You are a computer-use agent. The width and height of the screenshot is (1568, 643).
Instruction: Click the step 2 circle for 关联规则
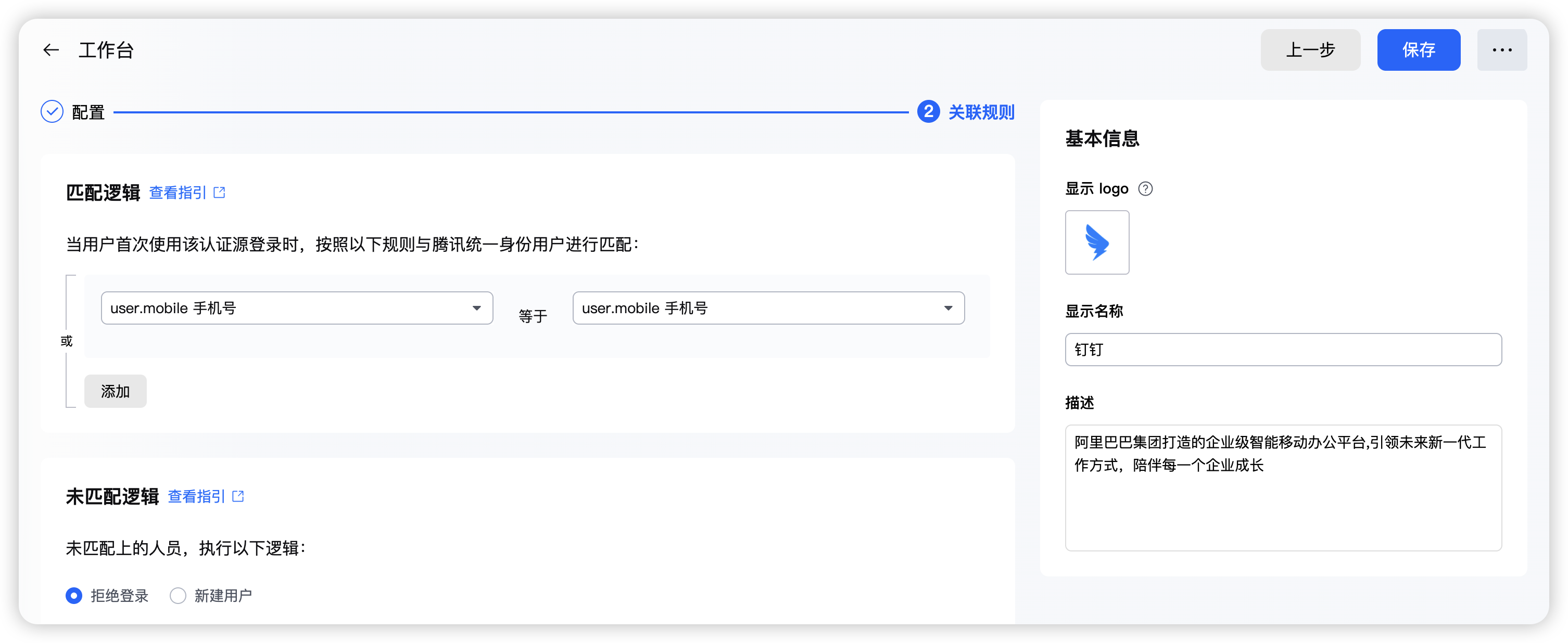(928, 112)
